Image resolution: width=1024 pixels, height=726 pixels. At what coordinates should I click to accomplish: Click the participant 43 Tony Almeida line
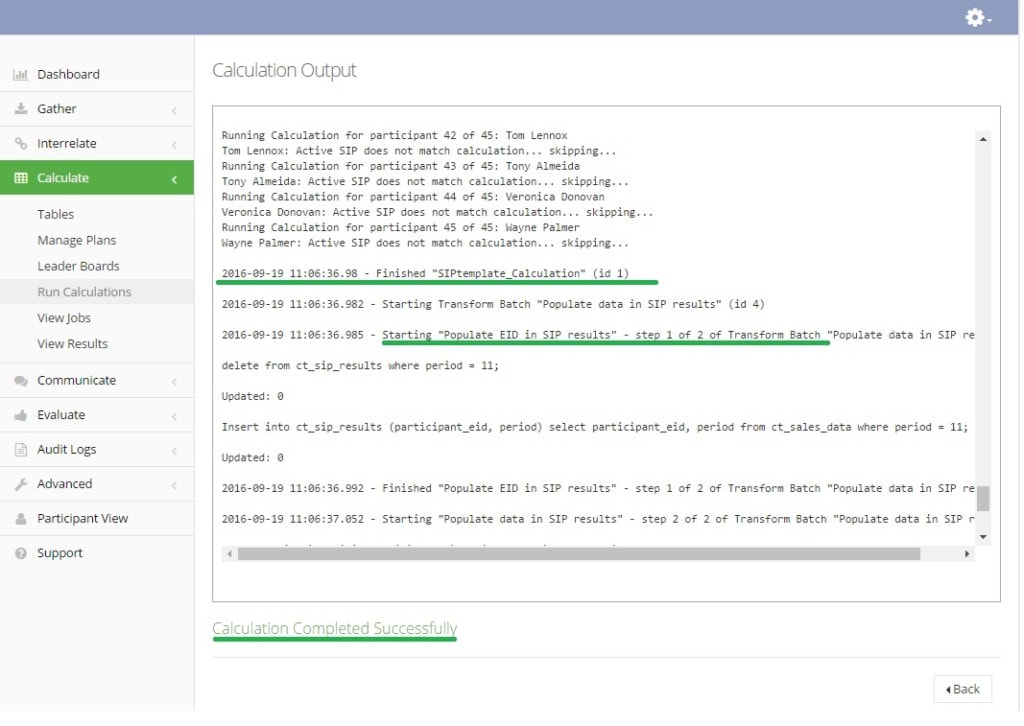(x=400, y=166)
